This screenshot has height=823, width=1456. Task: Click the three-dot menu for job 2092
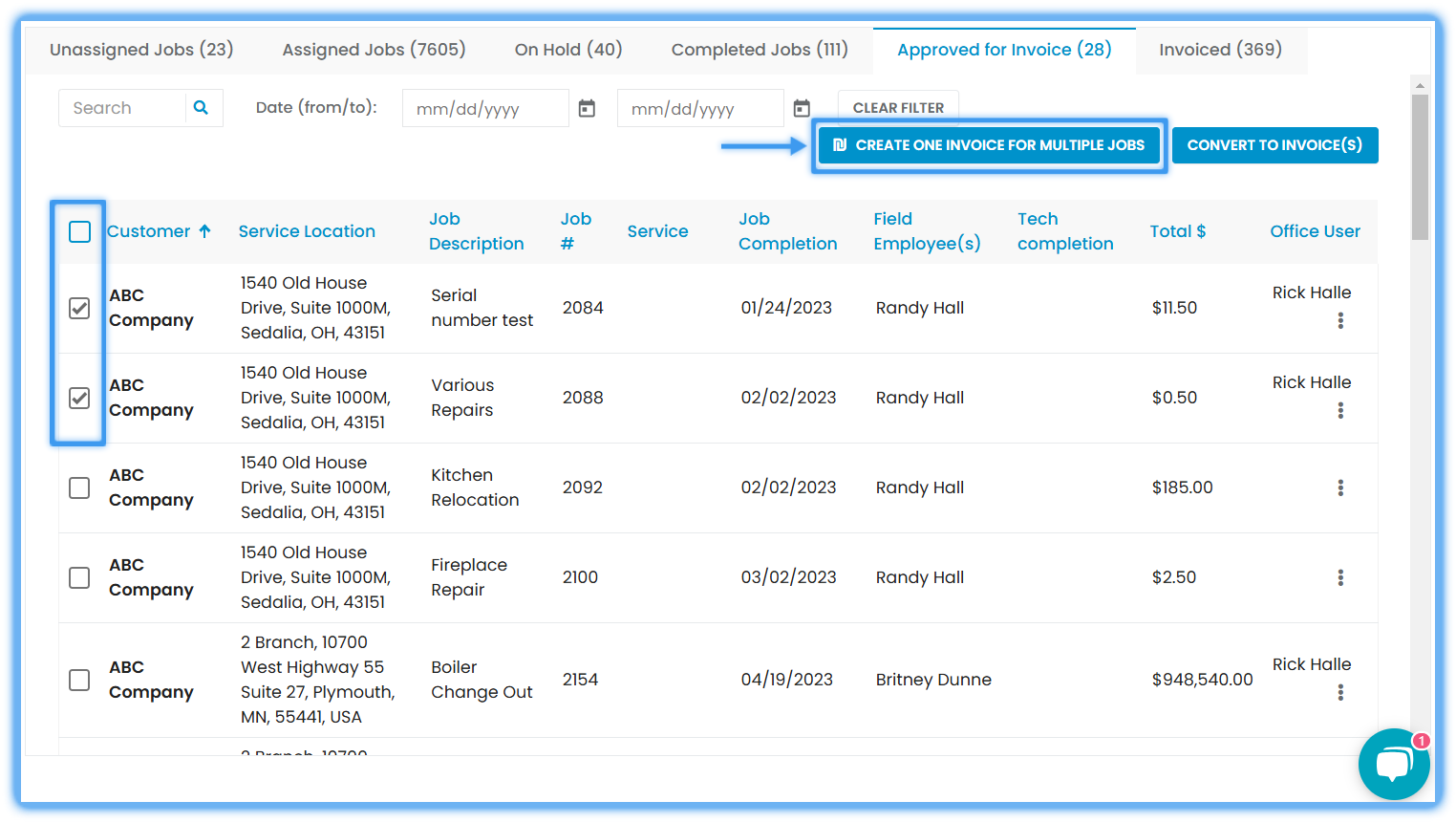pos(1340,487)
